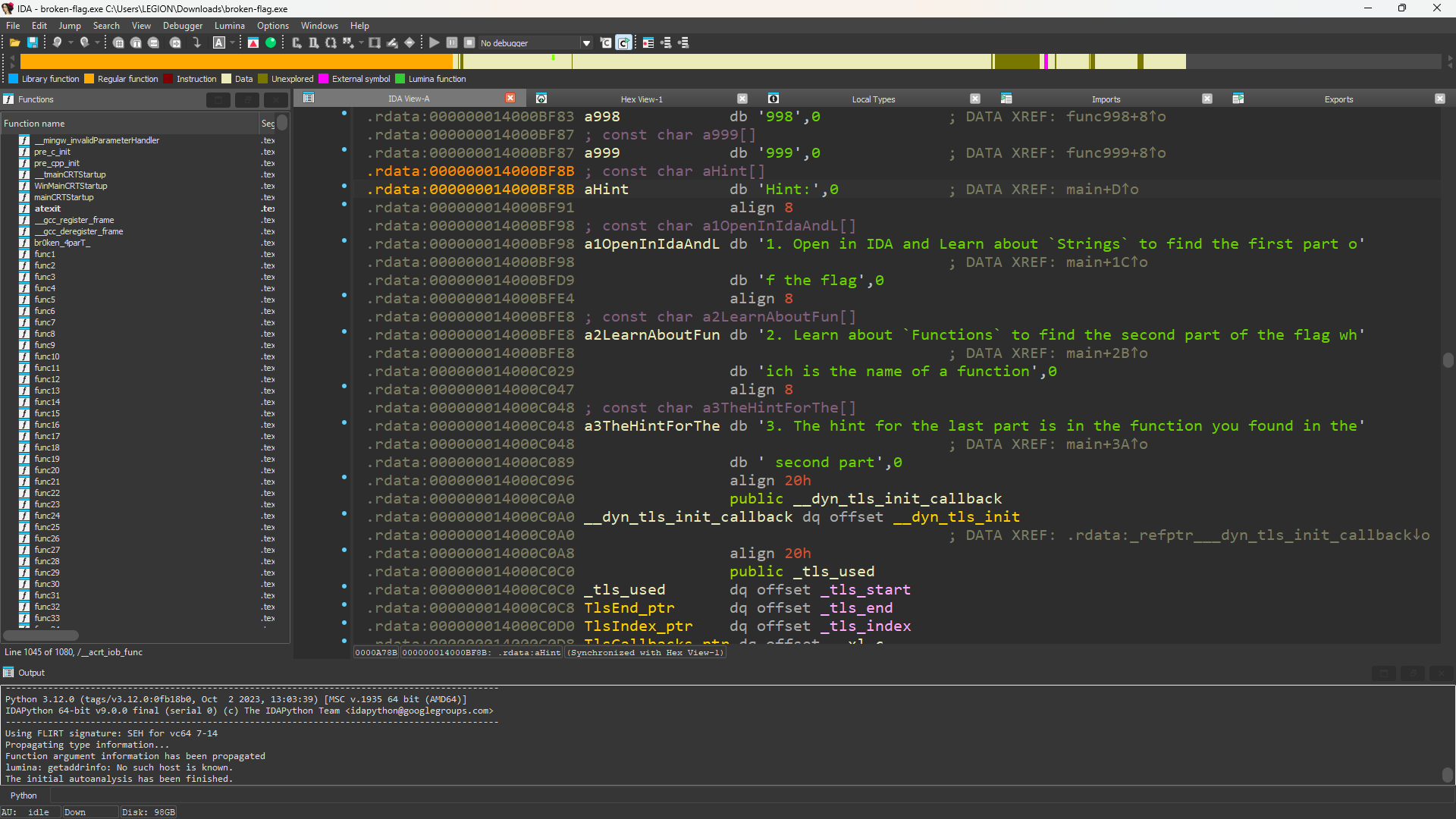The height and width of the screenshot is (819, 1456).
Task: Sort by the Function name column header
Action: [130, 124]
